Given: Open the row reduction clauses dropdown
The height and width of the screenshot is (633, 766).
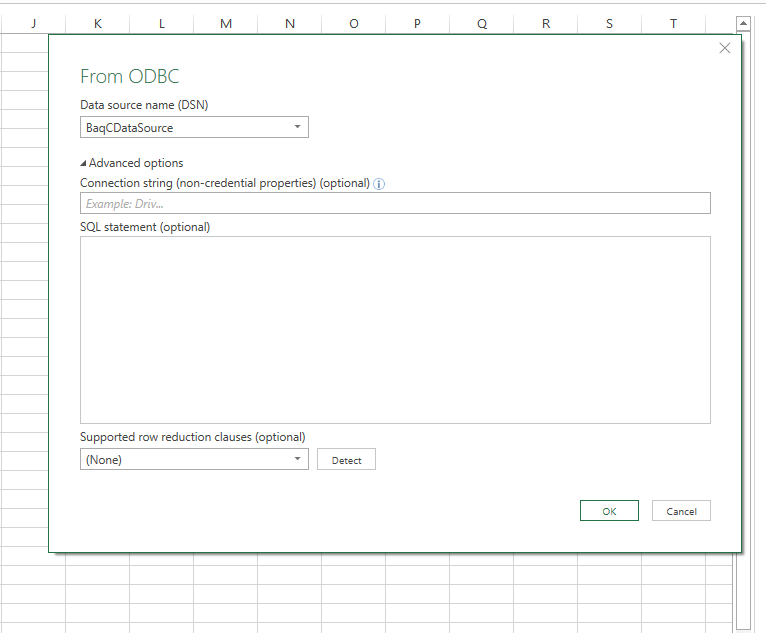Looking at the screenshot, I should pyautogui.click(x=194, y=459).
